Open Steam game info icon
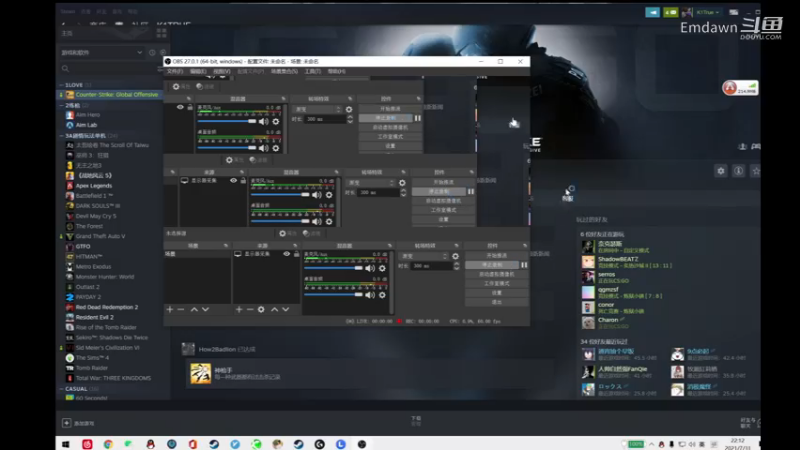 coord(738,171)
